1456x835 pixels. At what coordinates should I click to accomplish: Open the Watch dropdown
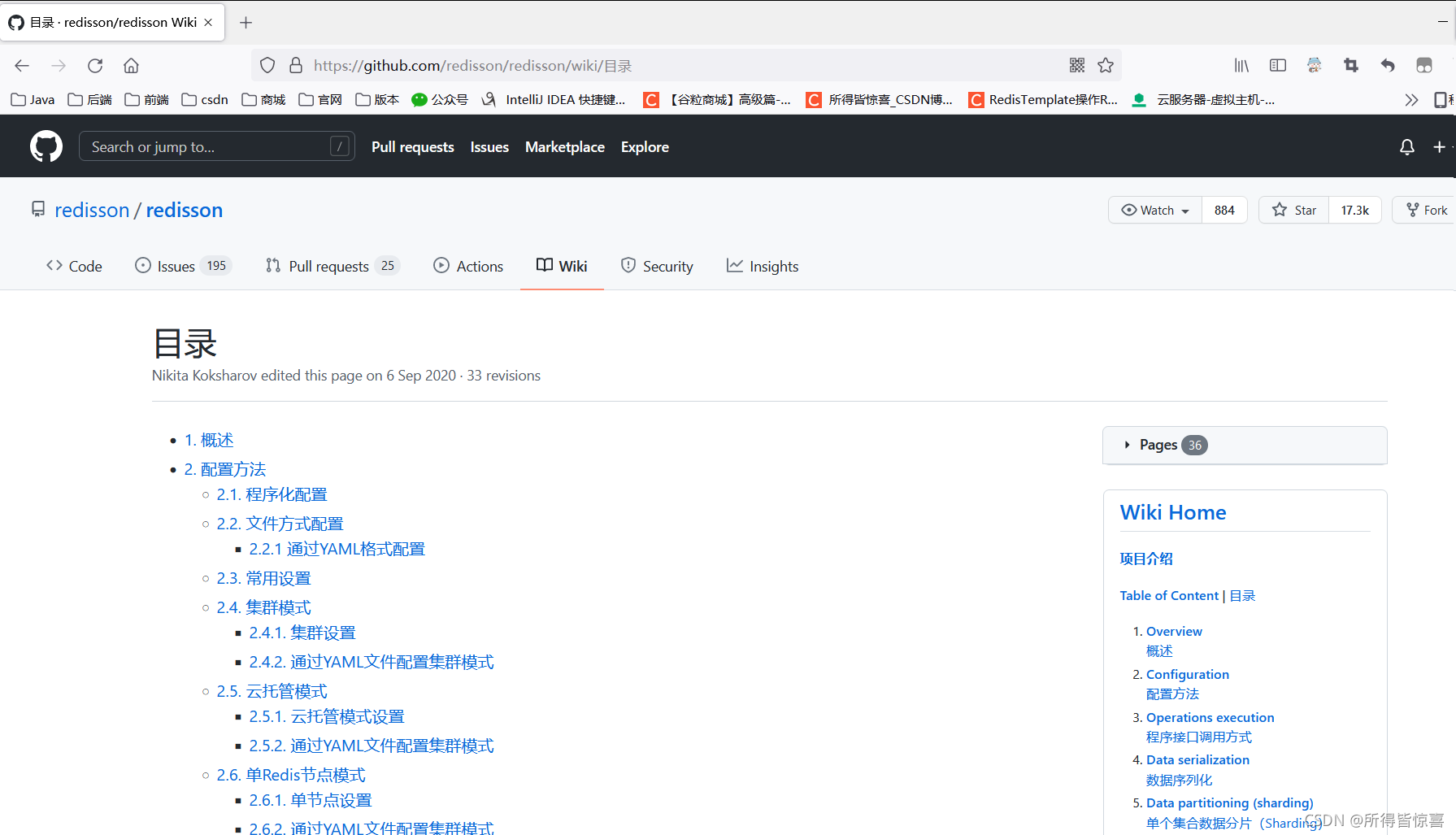(1155, 210)
